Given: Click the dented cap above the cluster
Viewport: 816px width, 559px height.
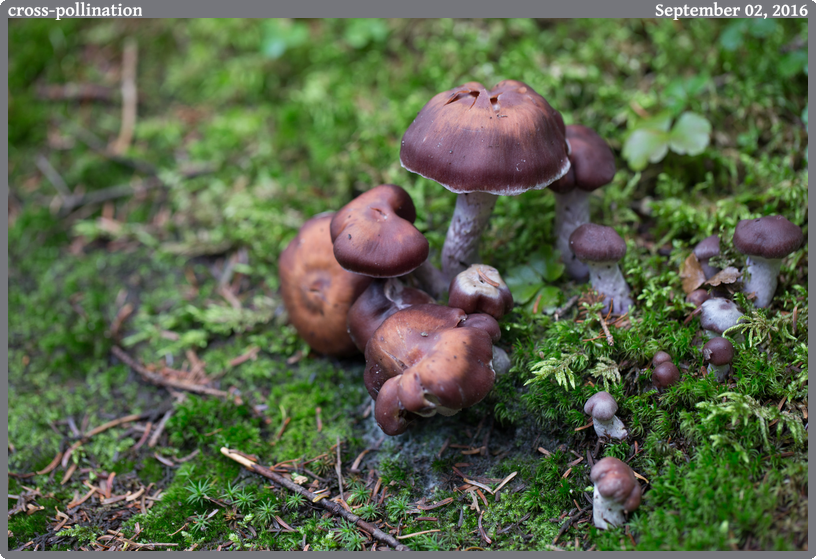Looking at the screenshot, I should (378, 232).
